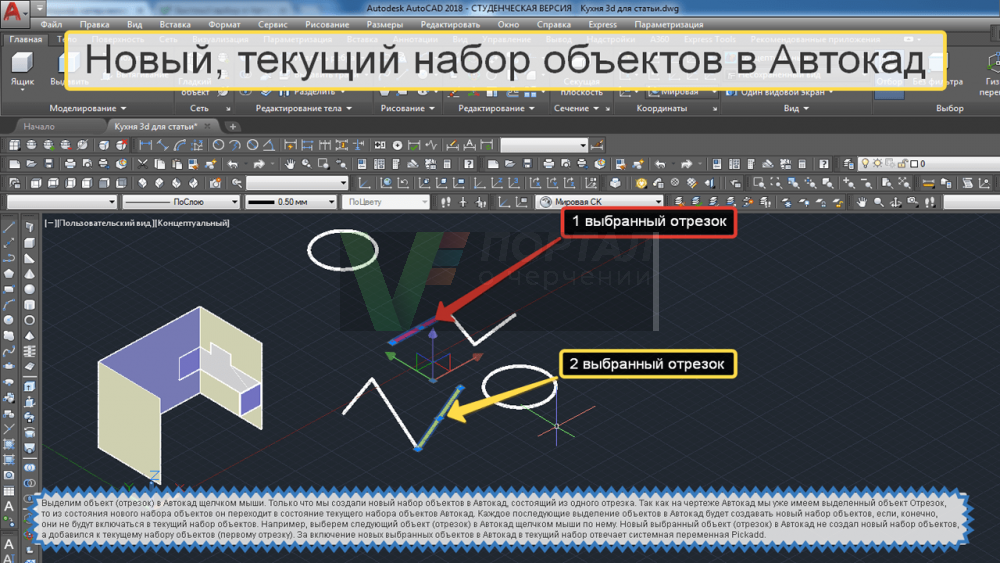Click the Save diskette icon
This screenshot has height=563, width=1000.
pyautogui.click(x=47, y=163)
